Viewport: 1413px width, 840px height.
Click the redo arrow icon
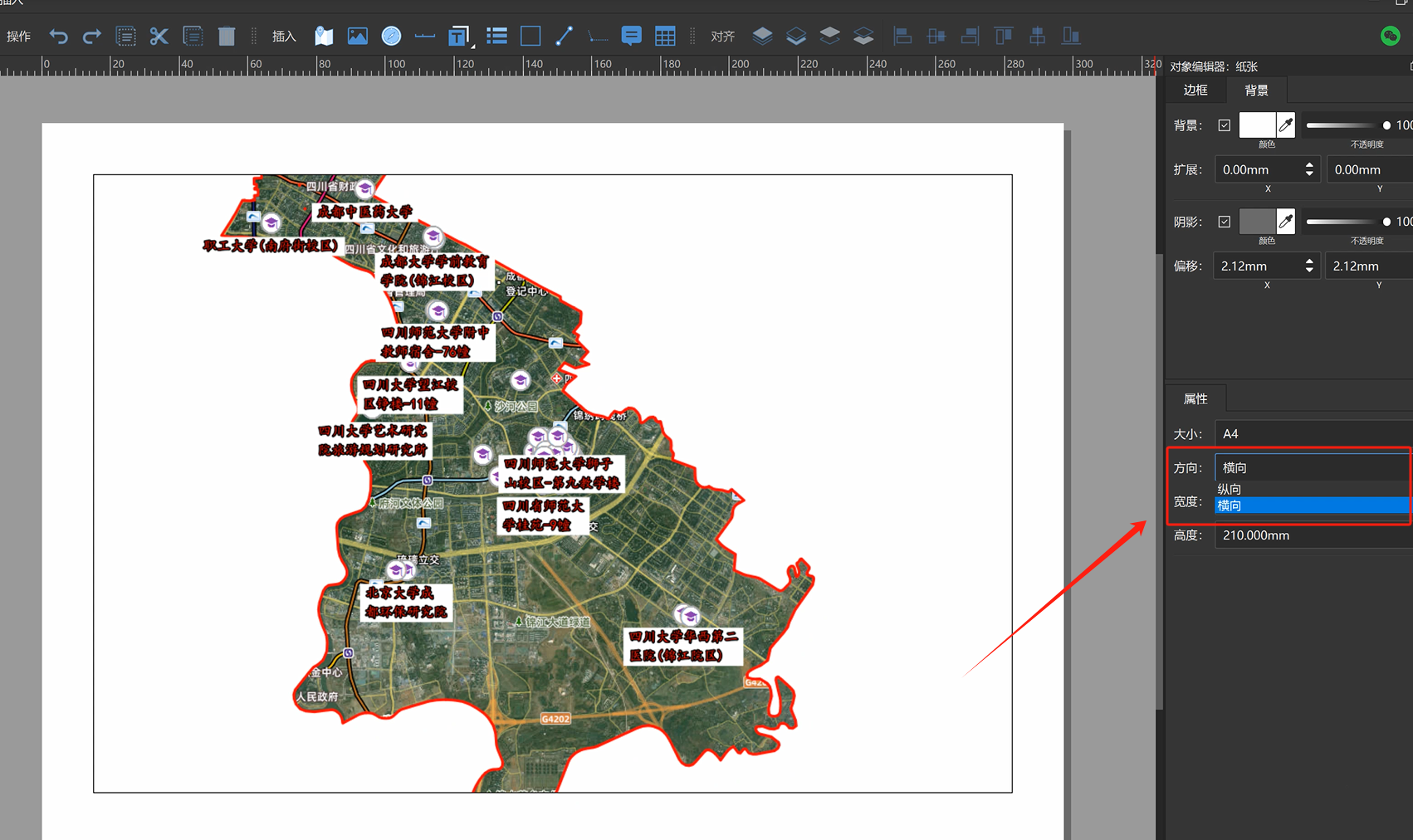pyautogui.click(x=91, y=36)
